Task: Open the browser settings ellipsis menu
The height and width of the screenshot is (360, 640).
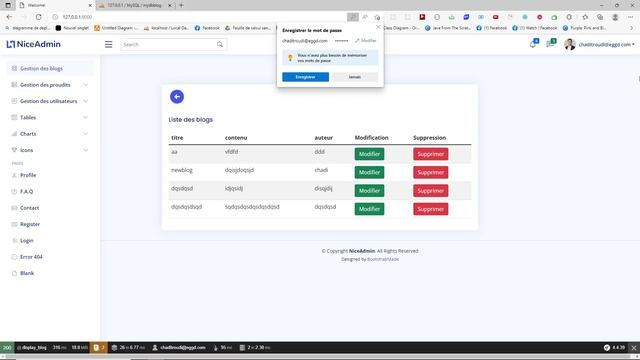Action: point(631,17)
